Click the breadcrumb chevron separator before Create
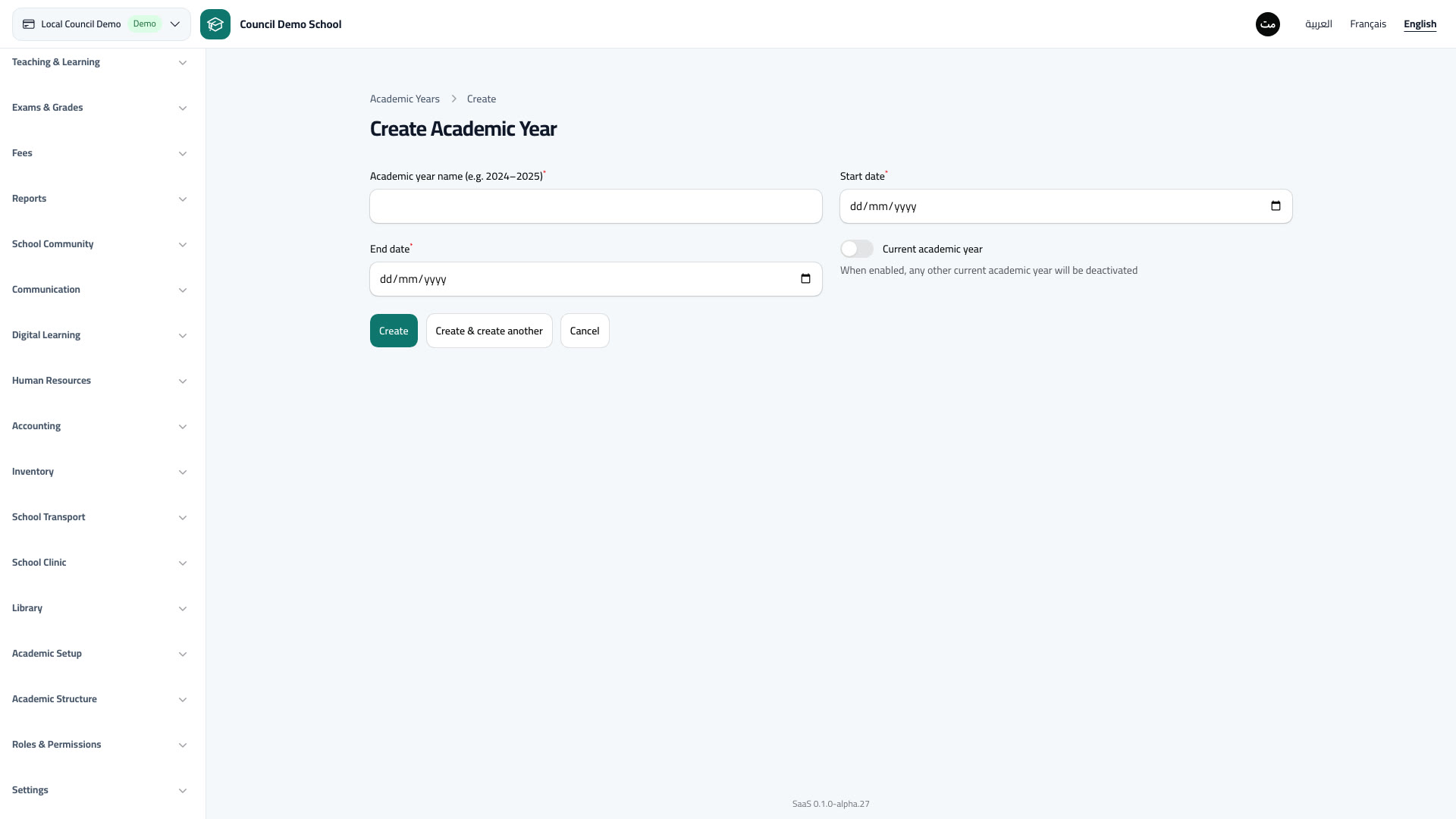 tap(453, 99)
